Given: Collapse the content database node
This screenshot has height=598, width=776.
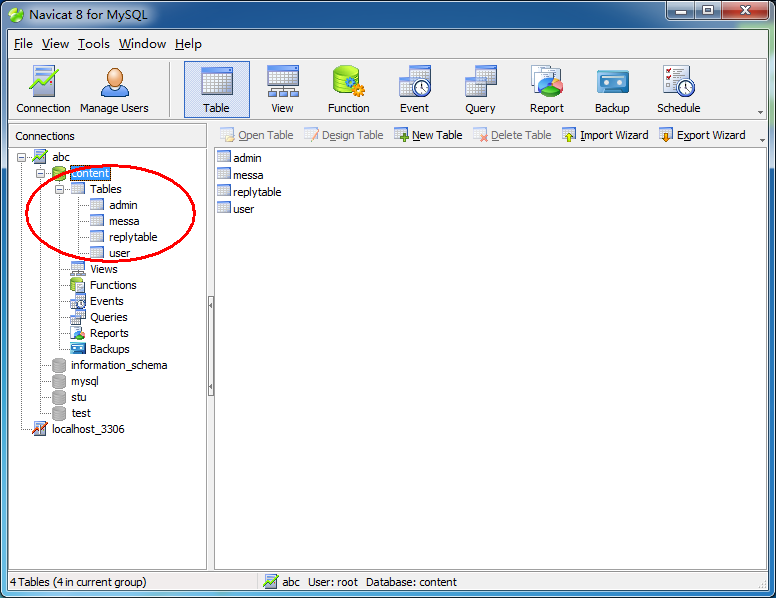Looking at the screenshot, I should (x=41, y=173).
